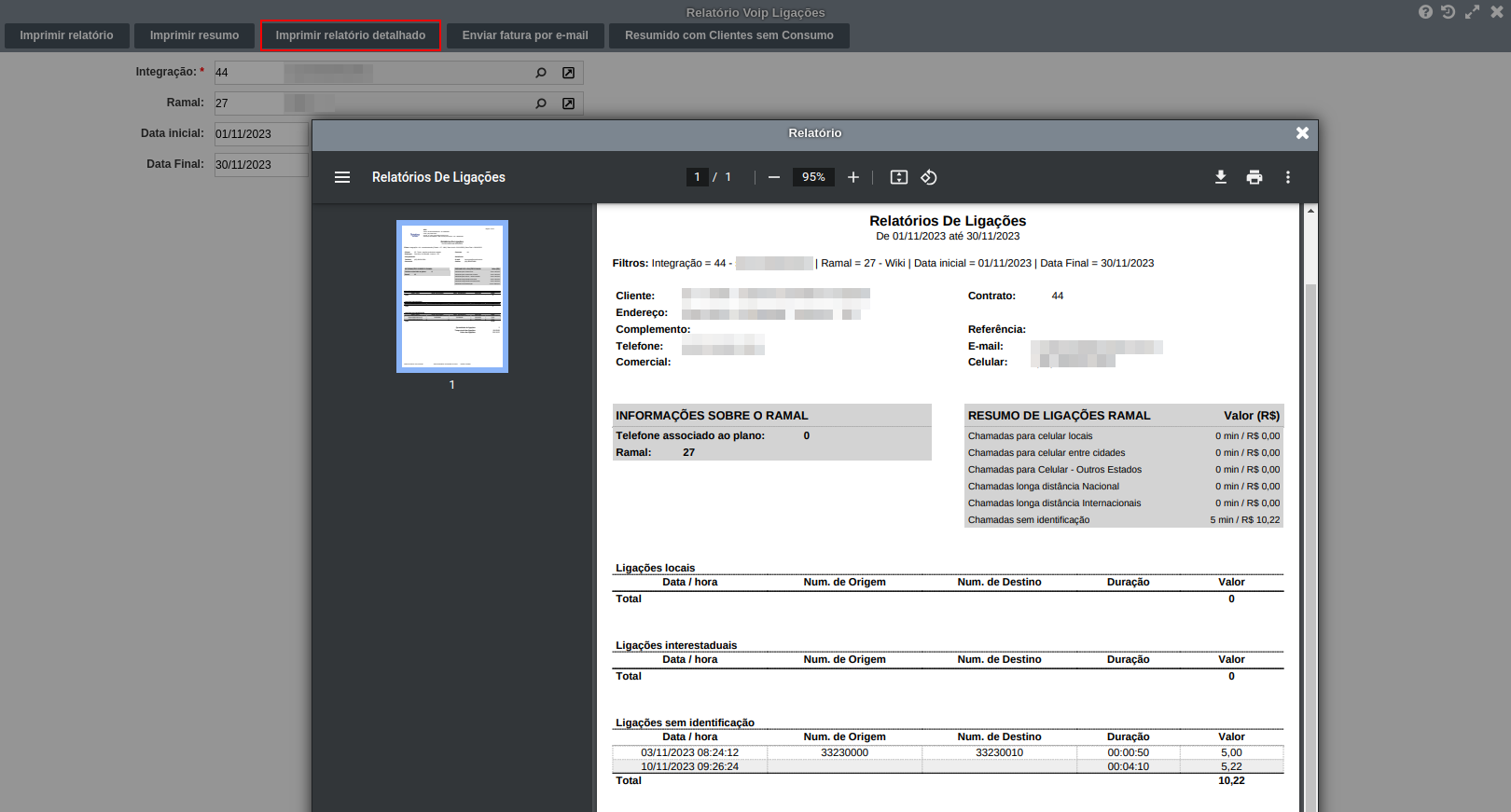Click total value '10,22'

pyautogui.click(x=1231, y=780)
